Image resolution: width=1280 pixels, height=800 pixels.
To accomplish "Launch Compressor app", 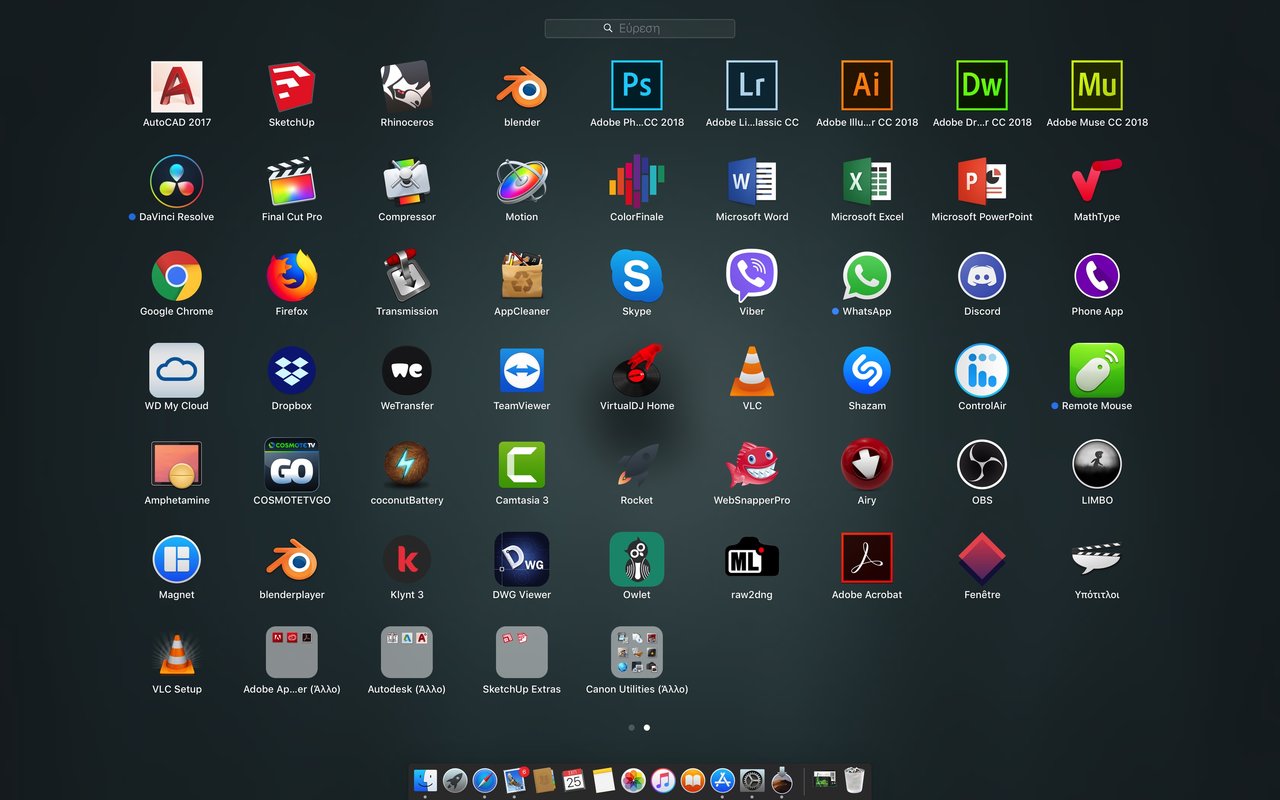I will point(407,182).
